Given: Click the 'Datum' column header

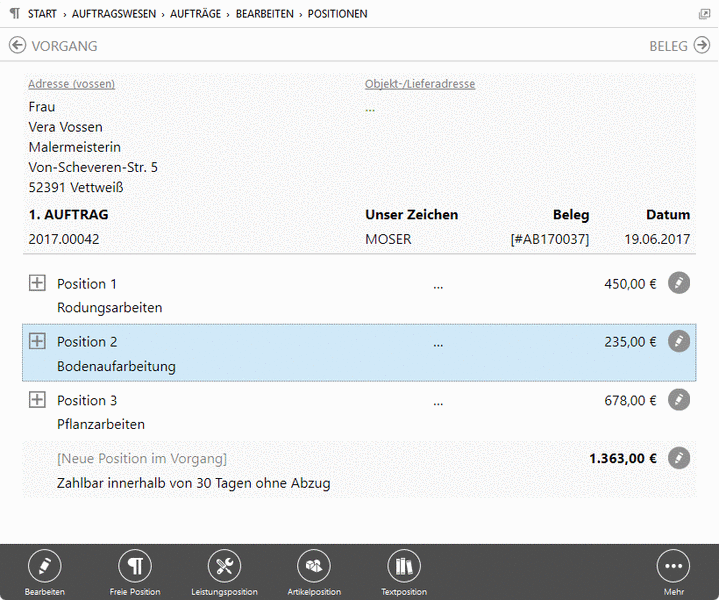Looking at the screenshot, I should click(x=668, y=215).
